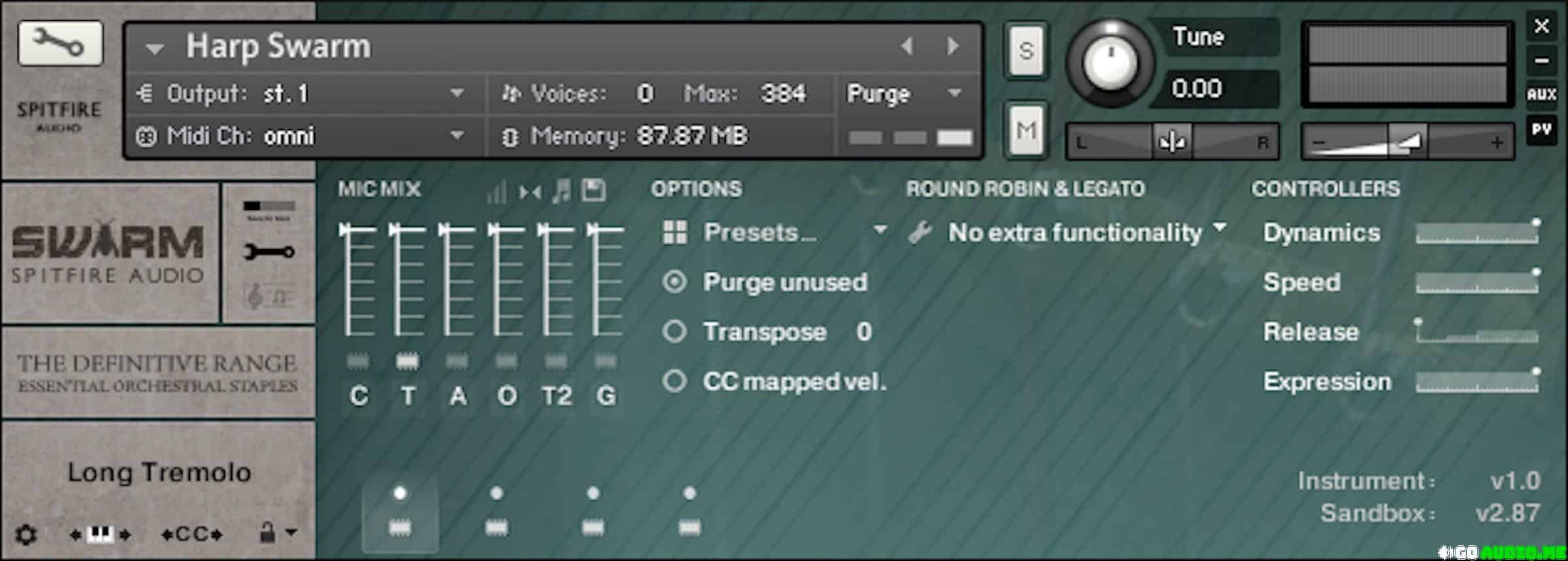Toggle the T mic RAM chip load

(x=408, y=361)
